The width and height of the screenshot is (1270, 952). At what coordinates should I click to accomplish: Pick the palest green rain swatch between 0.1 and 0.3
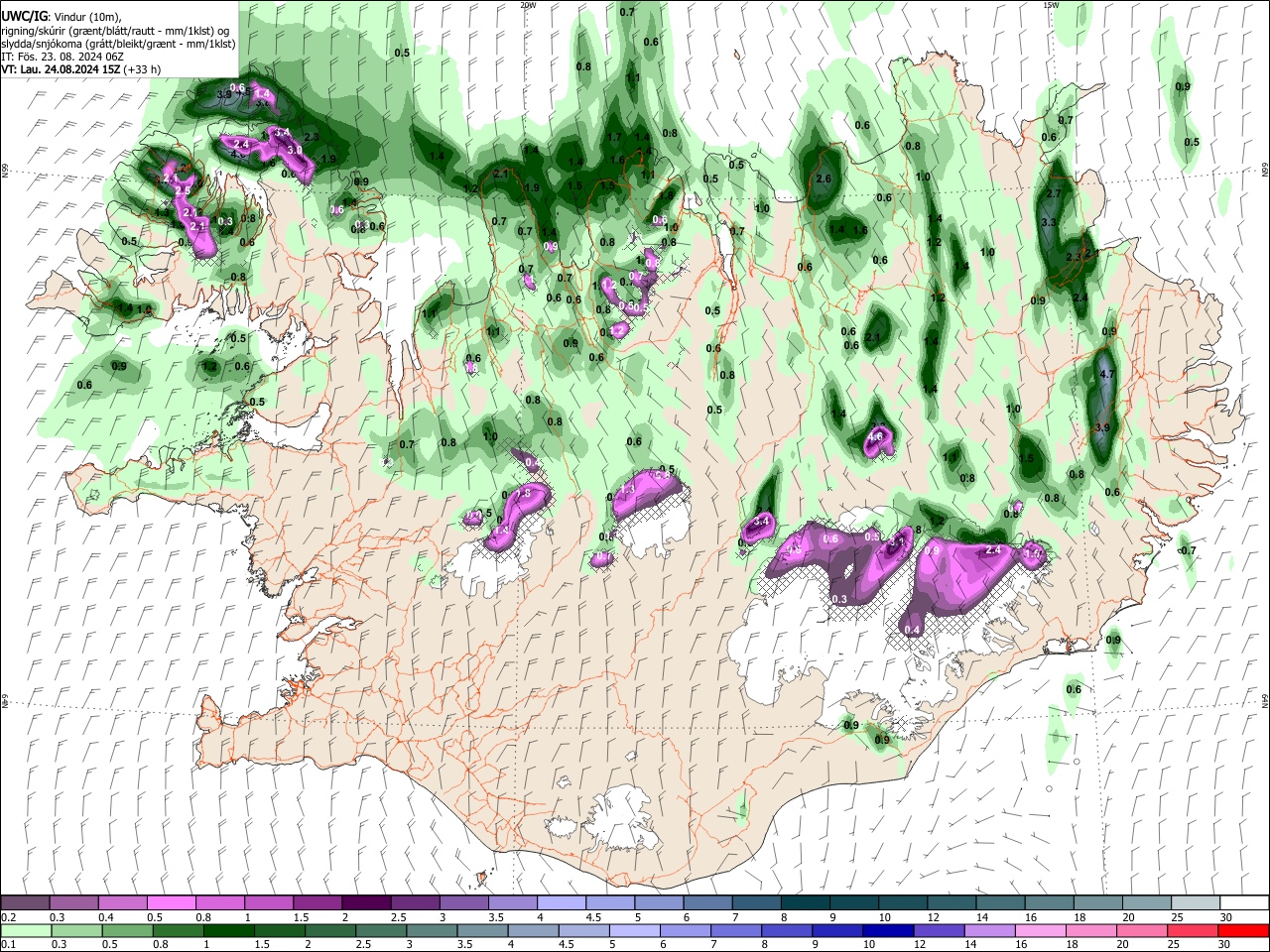click(26, 930)
